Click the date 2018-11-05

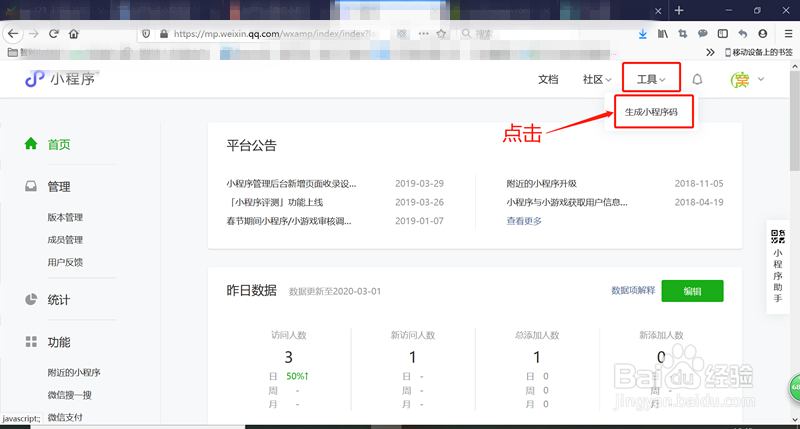[699, 184]
